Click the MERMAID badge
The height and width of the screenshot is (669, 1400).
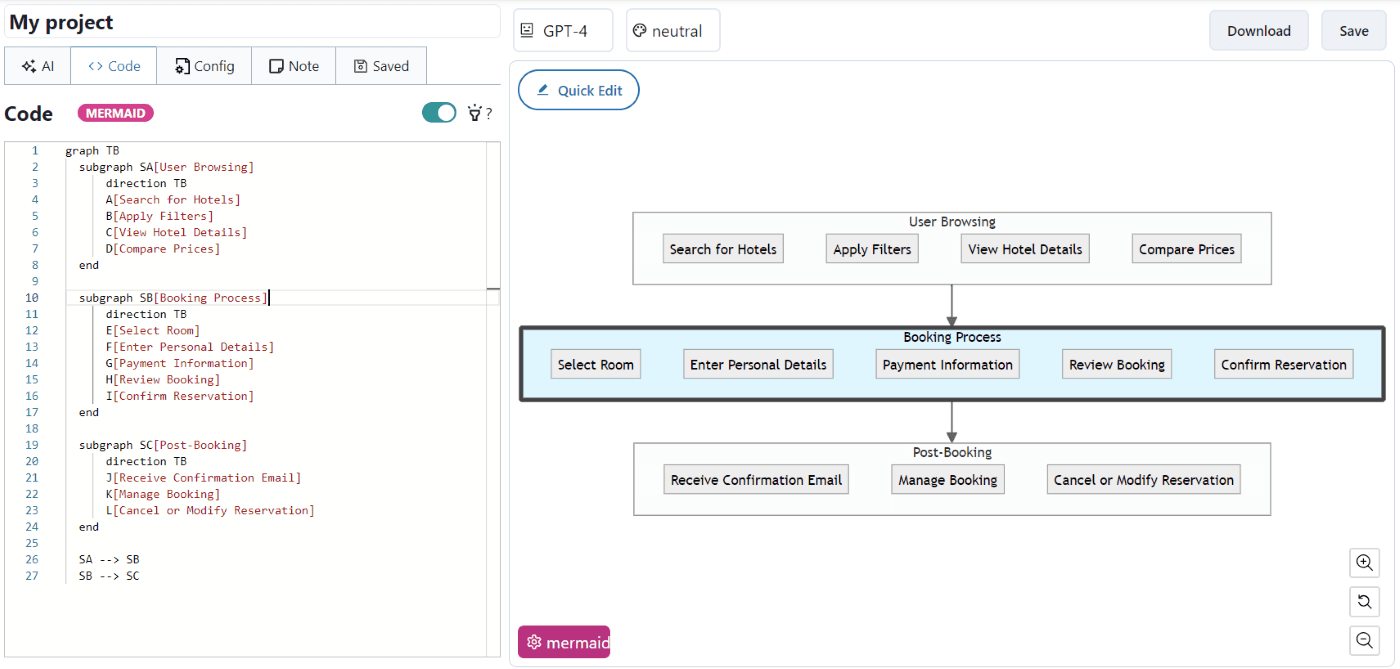[115, 113]
